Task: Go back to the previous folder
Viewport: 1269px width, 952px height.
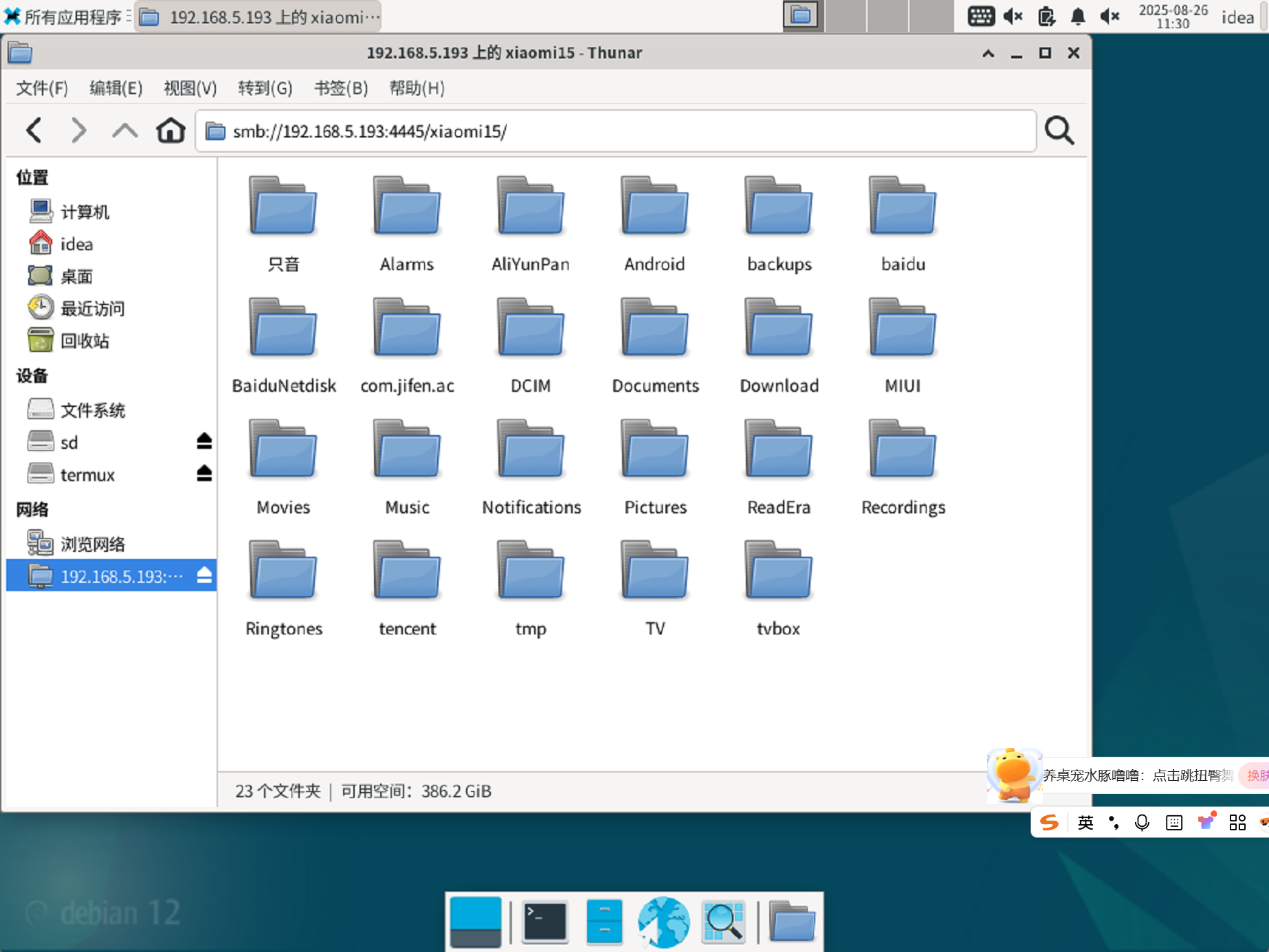Action: pyautogui.click(x=34, y=131)
